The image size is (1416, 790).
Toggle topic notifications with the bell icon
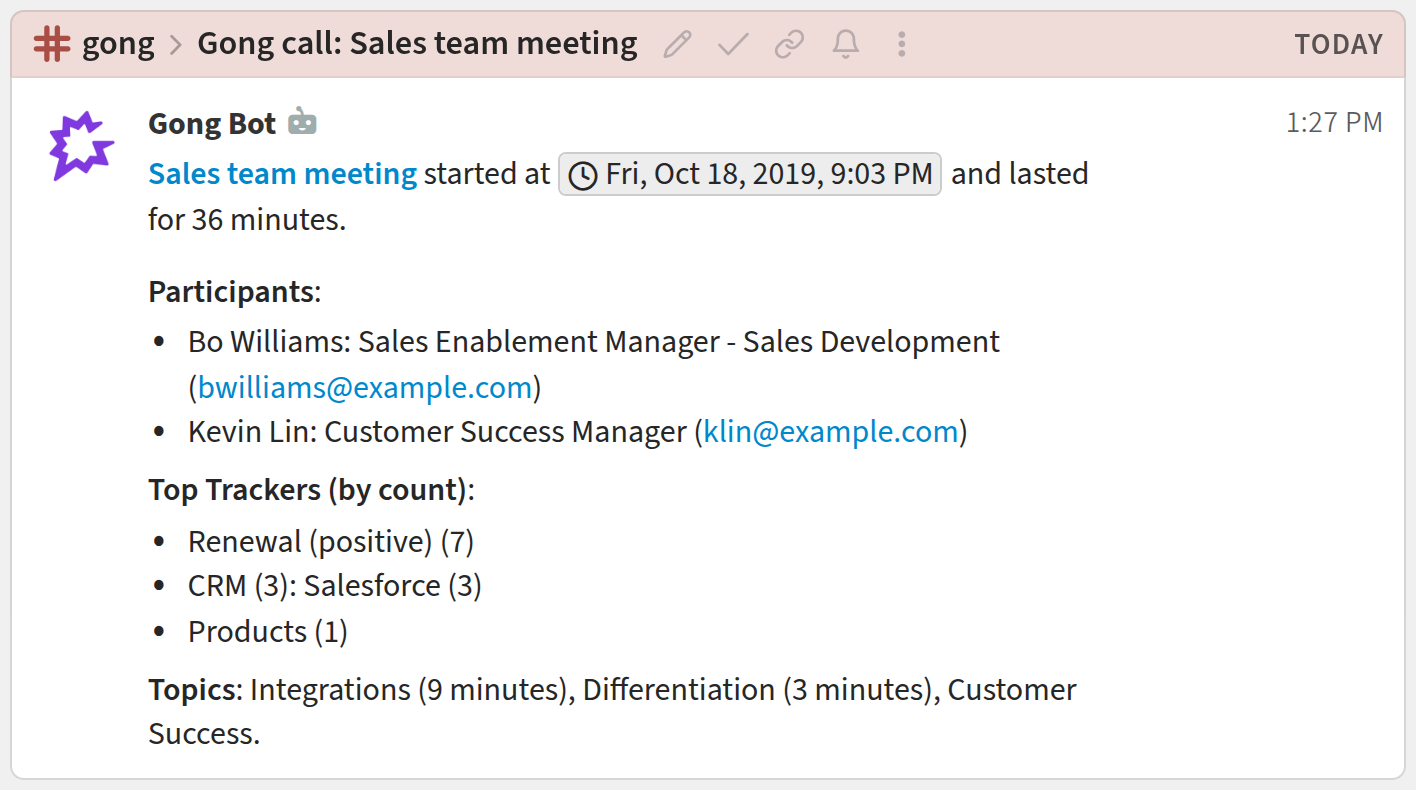pos(846,44)
